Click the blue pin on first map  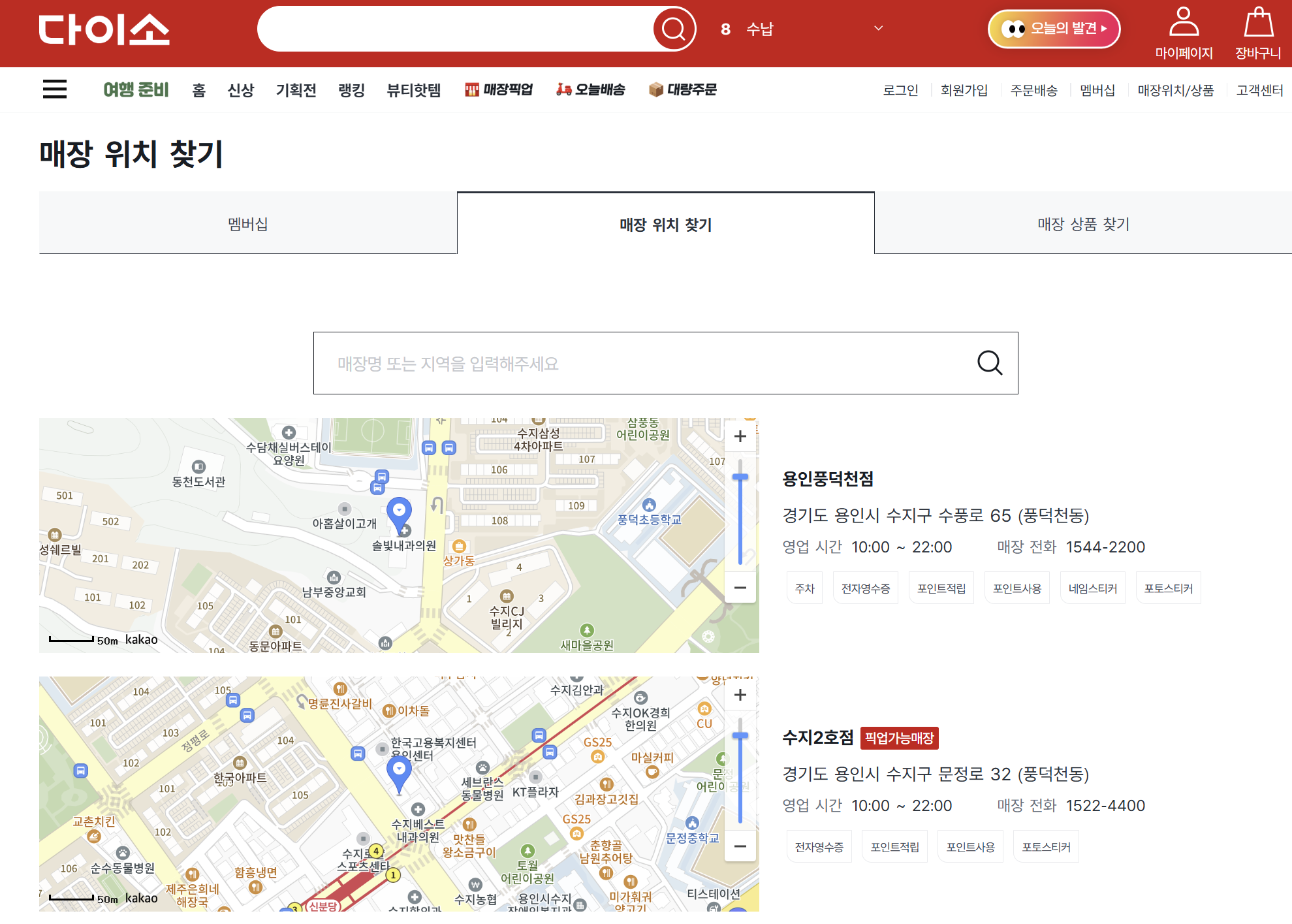tap(399, 512)
